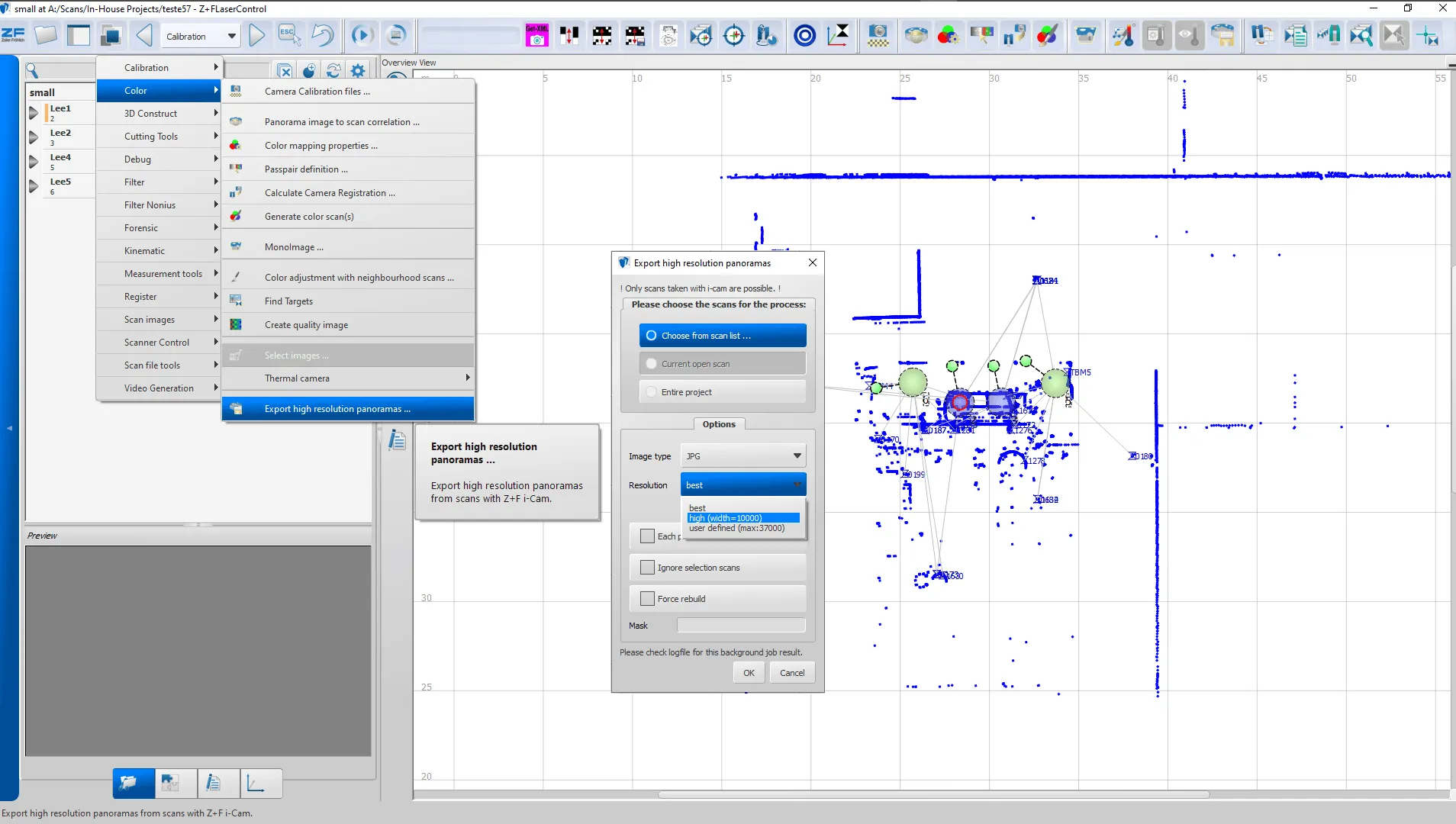Collapse the Resolution 'best' combo box
This screenshot has width=1456, height=824.
pyautogui.click(x=743, y=485)
